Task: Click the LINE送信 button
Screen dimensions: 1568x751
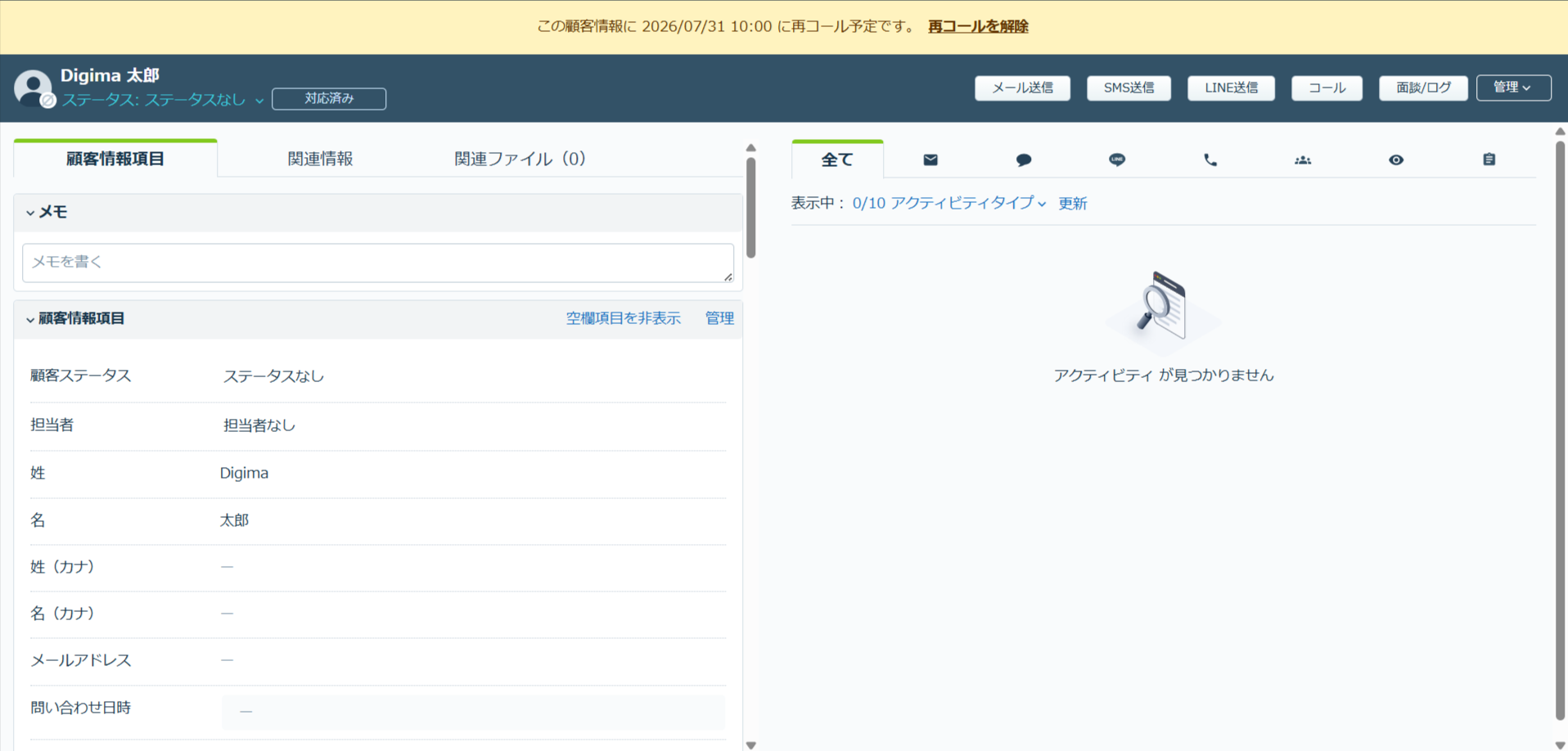Action: click(x=1231, y=88)
